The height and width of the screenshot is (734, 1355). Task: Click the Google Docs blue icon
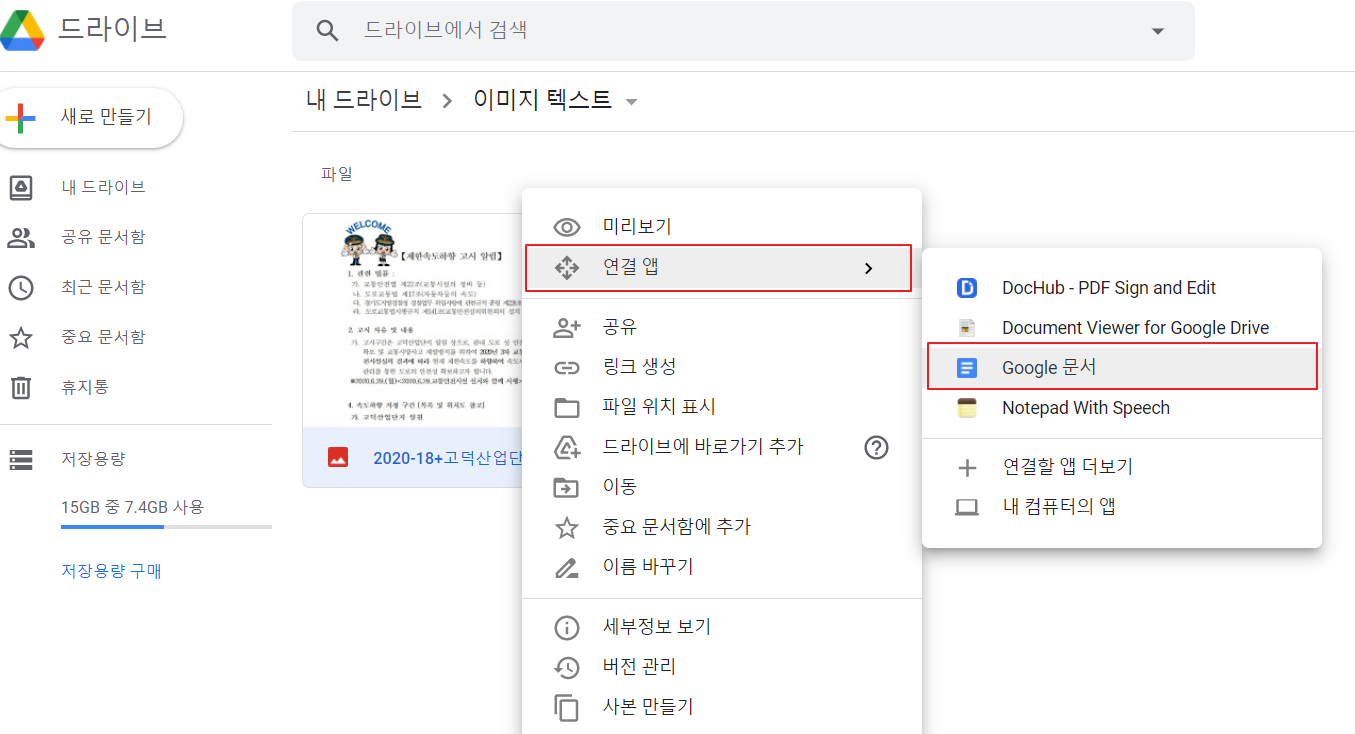pyautogui.click(x=966, y=367)
